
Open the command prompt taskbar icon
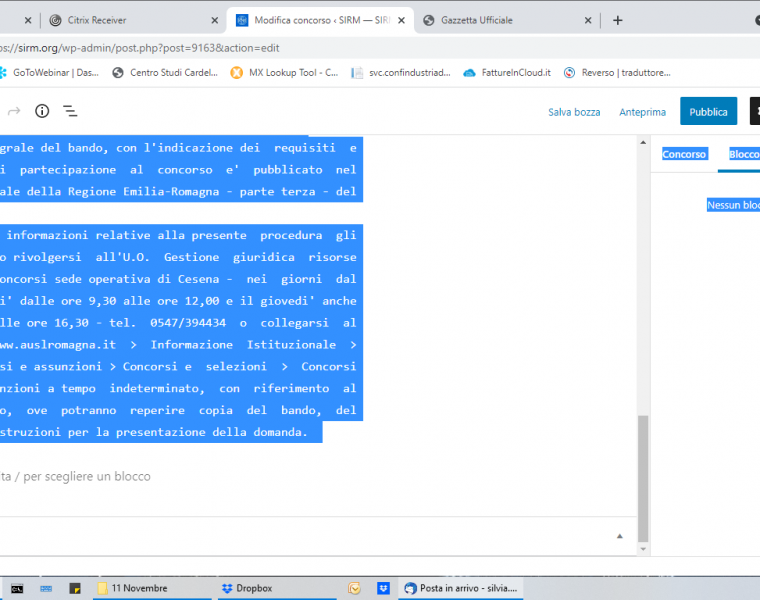click(x=17, y=588)
